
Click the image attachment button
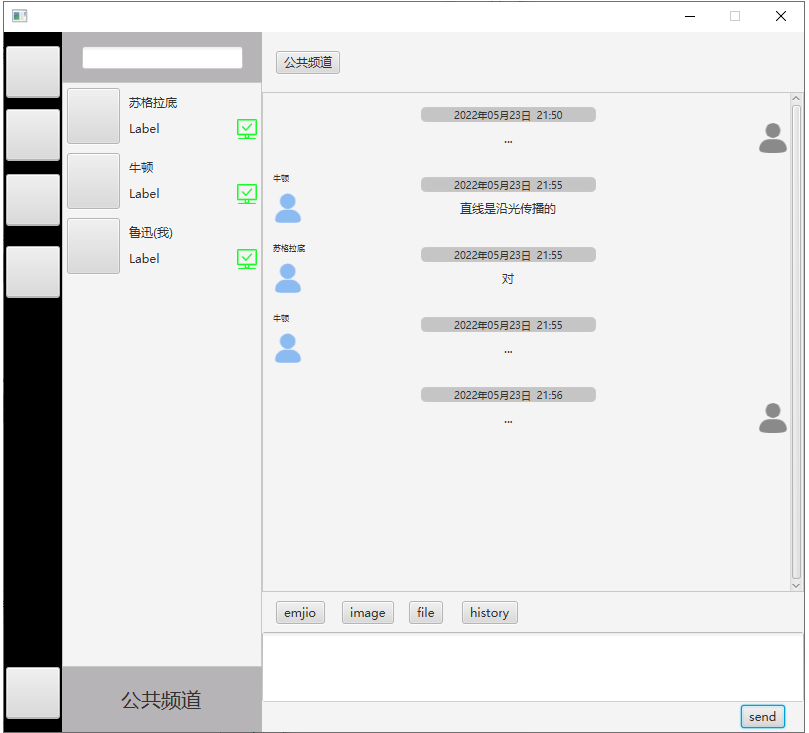pos(367,612)
